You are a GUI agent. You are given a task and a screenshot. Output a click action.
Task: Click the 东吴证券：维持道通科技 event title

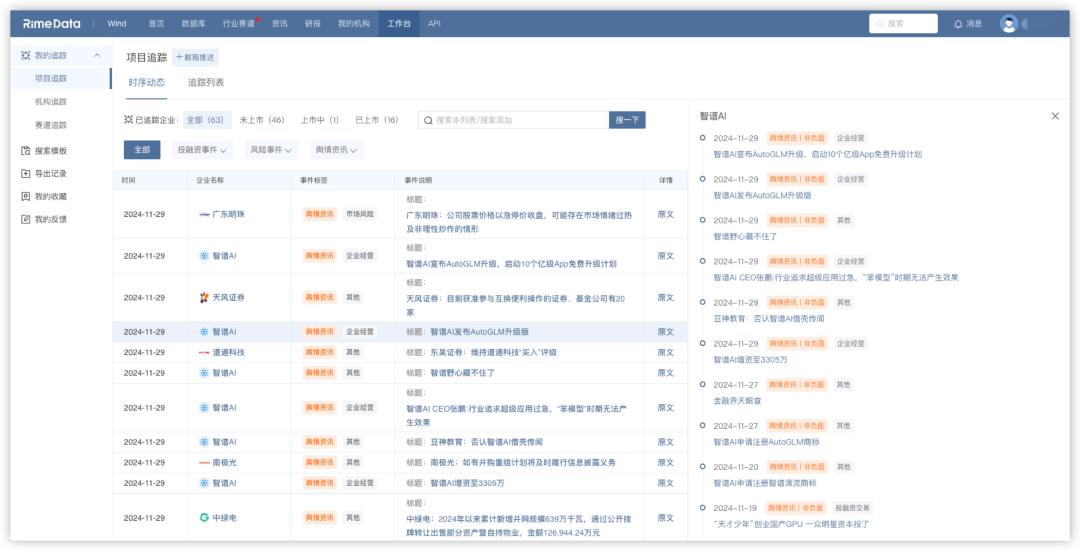pyautogui.click(x=493, y=352)
